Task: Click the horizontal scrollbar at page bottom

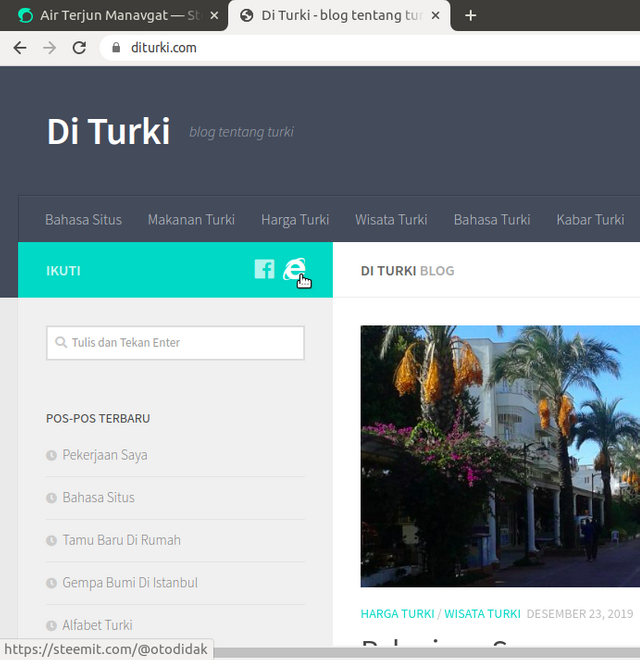Action: coord(427,653)
